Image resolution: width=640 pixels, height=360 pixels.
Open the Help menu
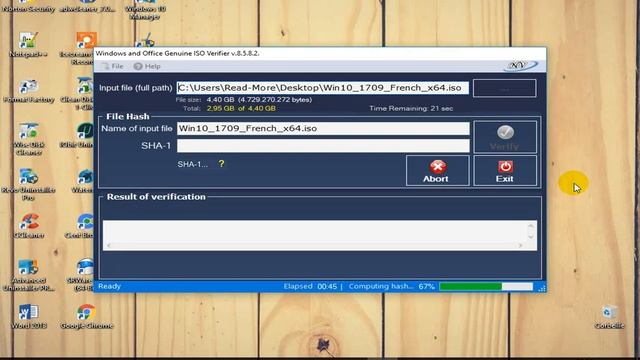pos(147,66)
